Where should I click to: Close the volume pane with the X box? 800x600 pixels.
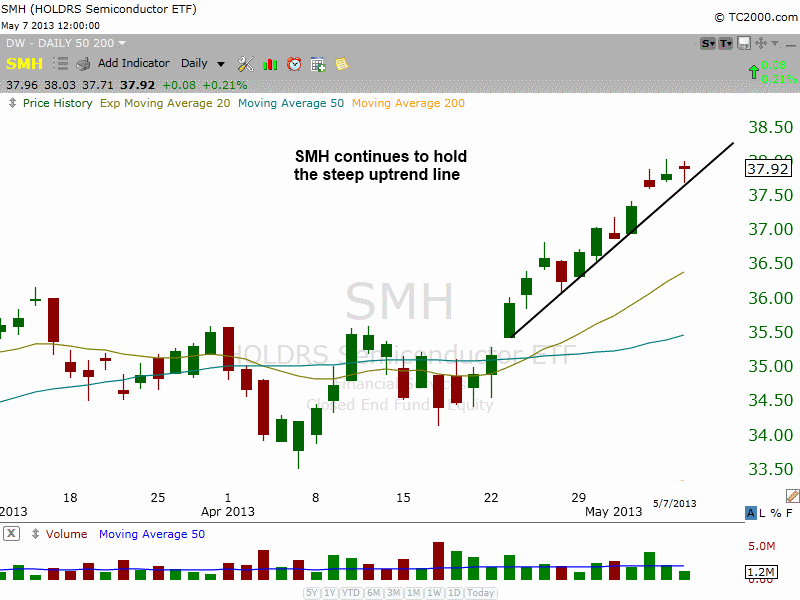tap(11, 534)
